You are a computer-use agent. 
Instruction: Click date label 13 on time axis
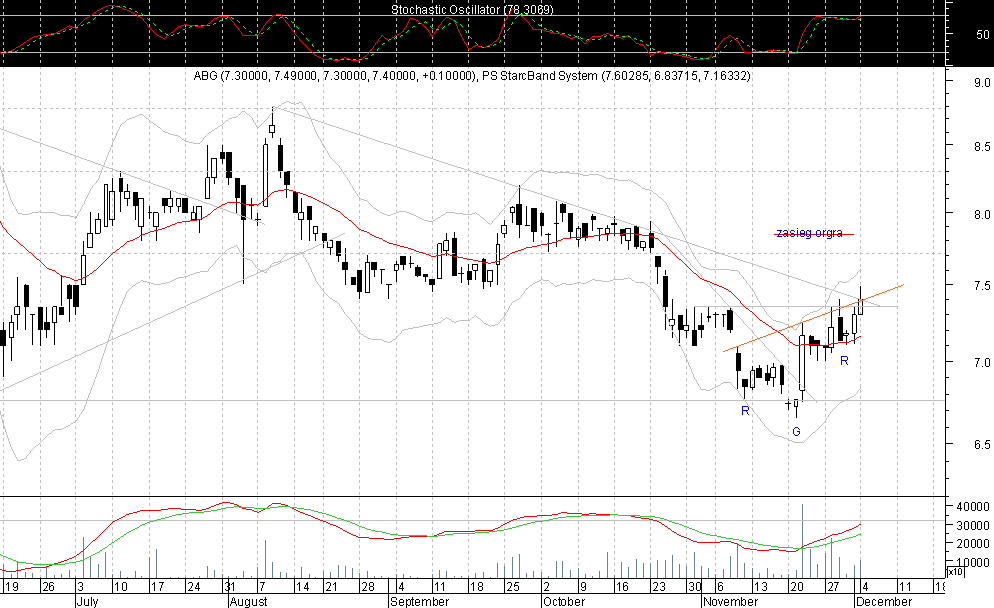pyautogui.click(x=760, y=586)
